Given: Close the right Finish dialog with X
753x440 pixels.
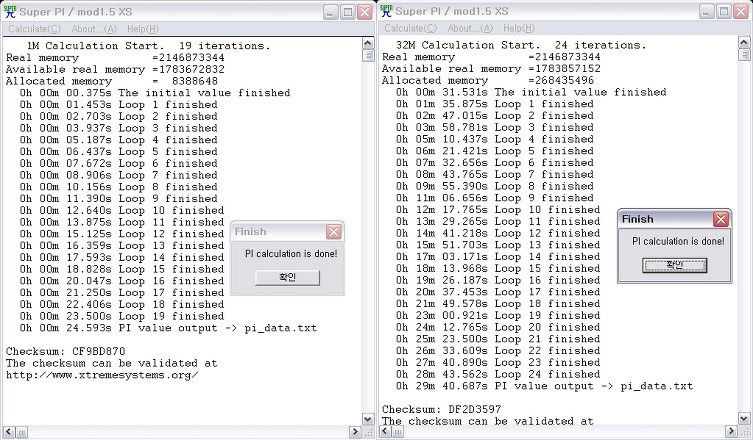Looking at the screenshot, I should point(721,220).
